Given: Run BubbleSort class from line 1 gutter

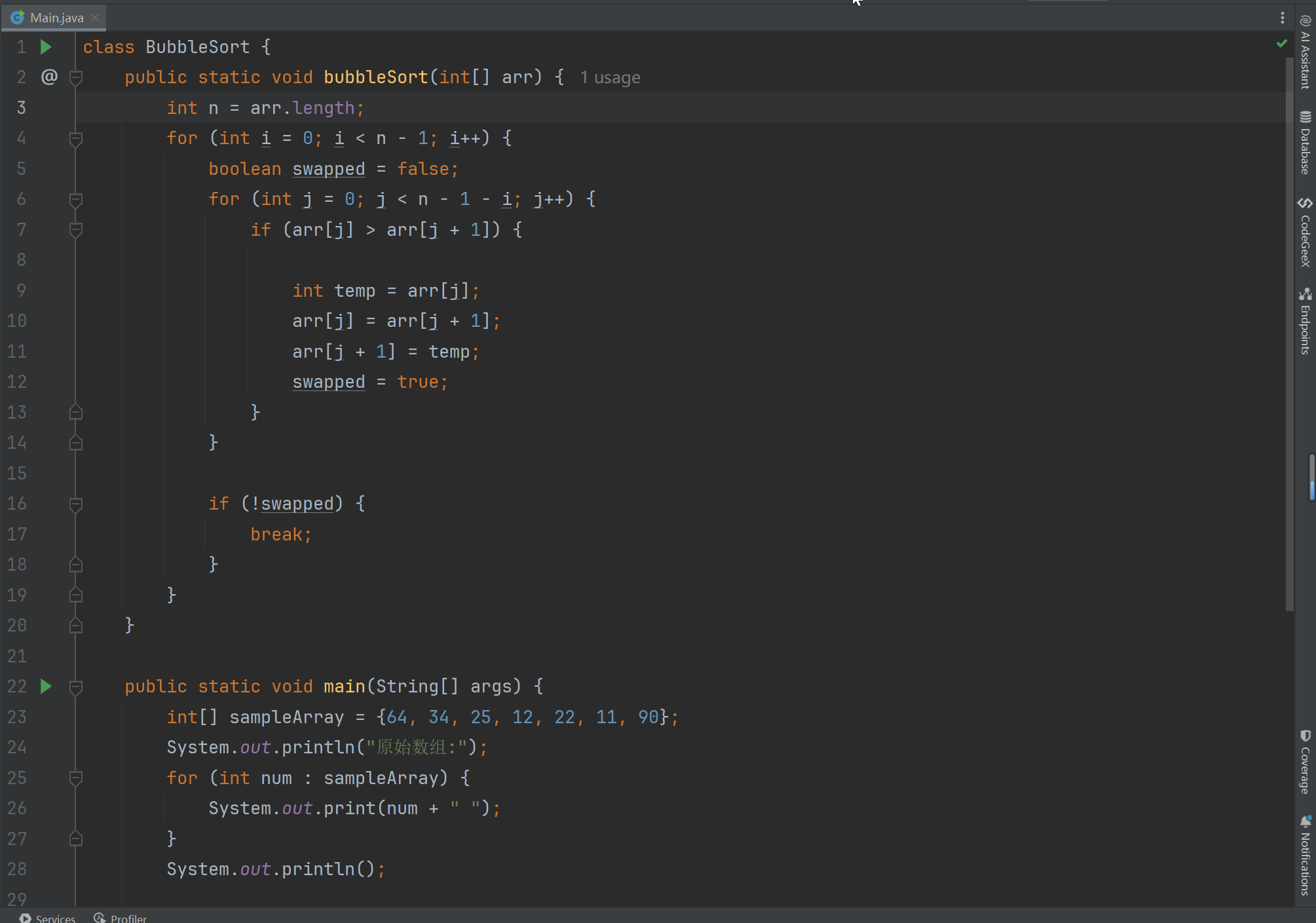Looking at the screenshot, I should coord(46,47).
